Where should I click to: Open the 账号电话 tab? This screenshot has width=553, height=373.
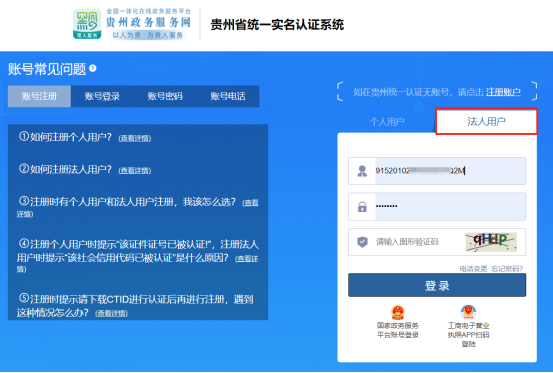pyautogui.click(x=228, y=96)
